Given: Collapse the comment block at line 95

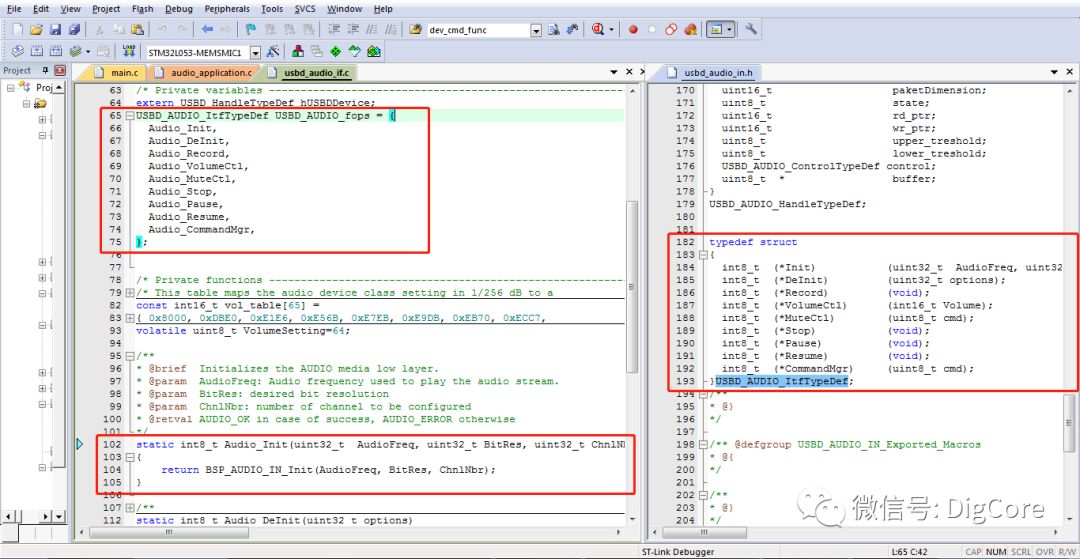Looking at the screenshot, I should pyautogui.click(x=129, y=356).
